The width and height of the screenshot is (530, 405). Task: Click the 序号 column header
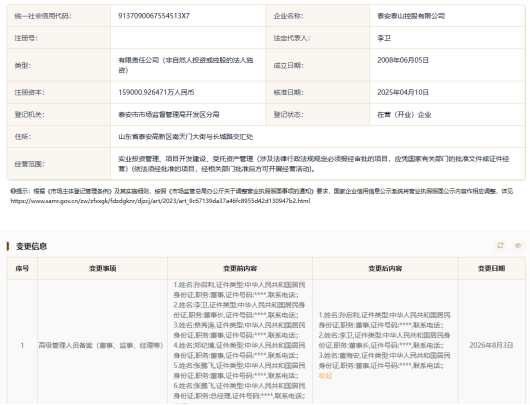pos(22,268)
